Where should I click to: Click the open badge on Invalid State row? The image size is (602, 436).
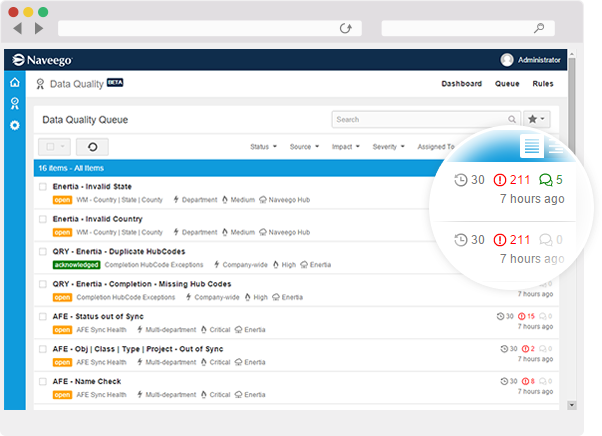(62, 200)
